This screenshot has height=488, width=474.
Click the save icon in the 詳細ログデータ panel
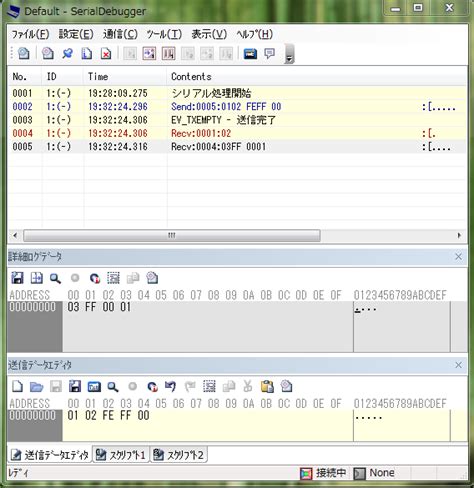[17, 278]
